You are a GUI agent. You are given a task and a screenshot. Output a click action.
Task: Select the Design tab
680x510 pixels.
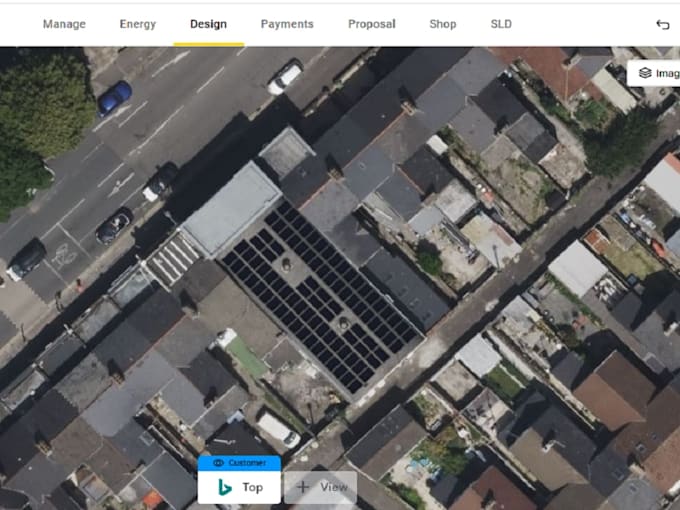coord(209,24)
